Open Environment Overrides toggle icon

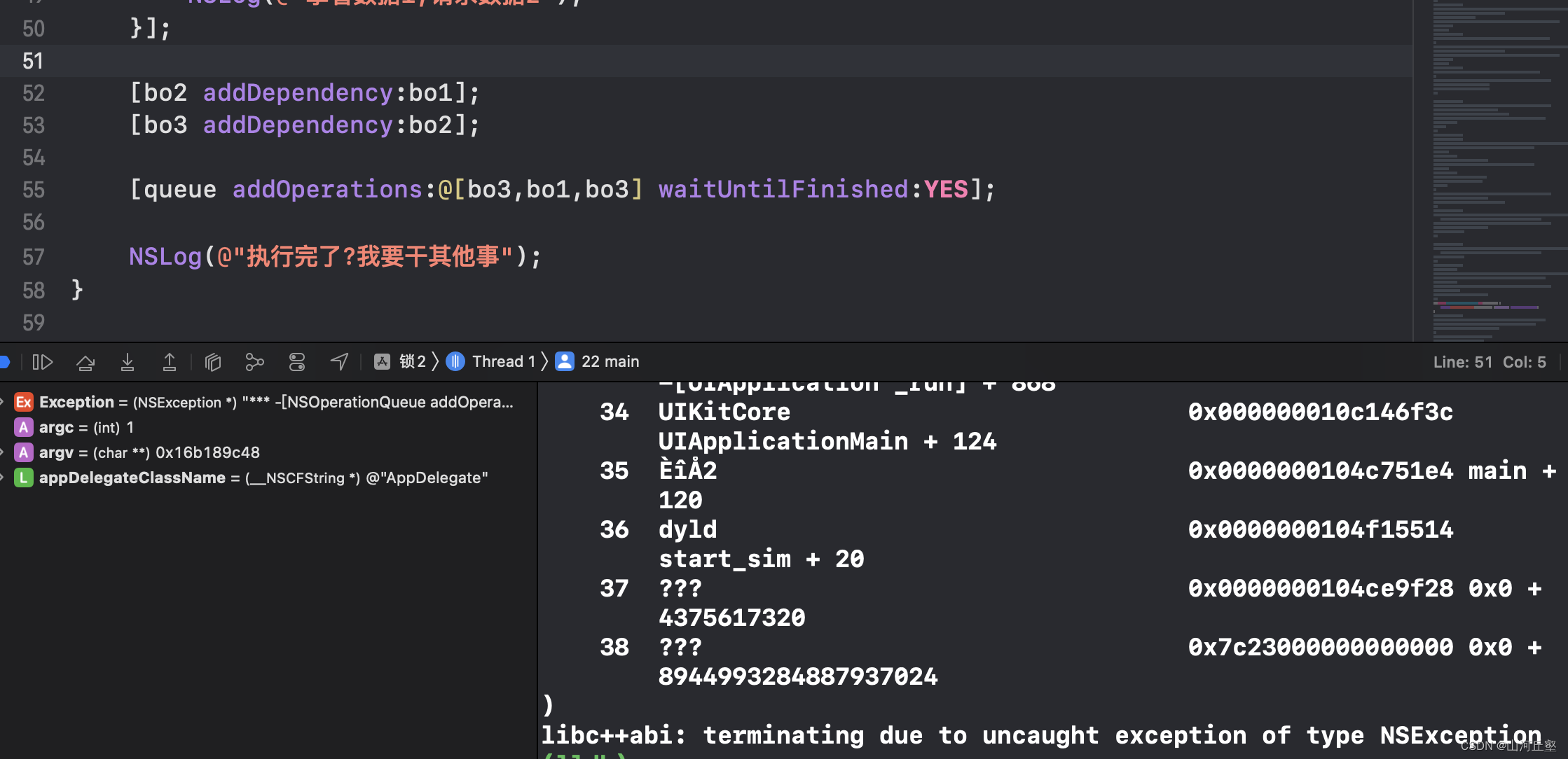point(297,362)
